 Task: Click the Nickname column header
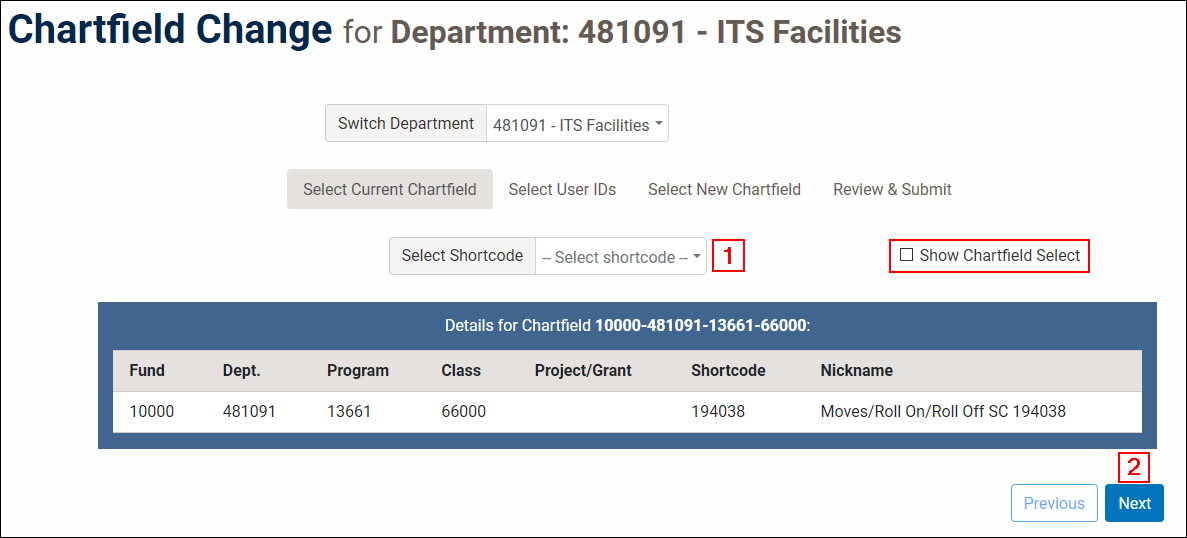click(x=856, y=370)
